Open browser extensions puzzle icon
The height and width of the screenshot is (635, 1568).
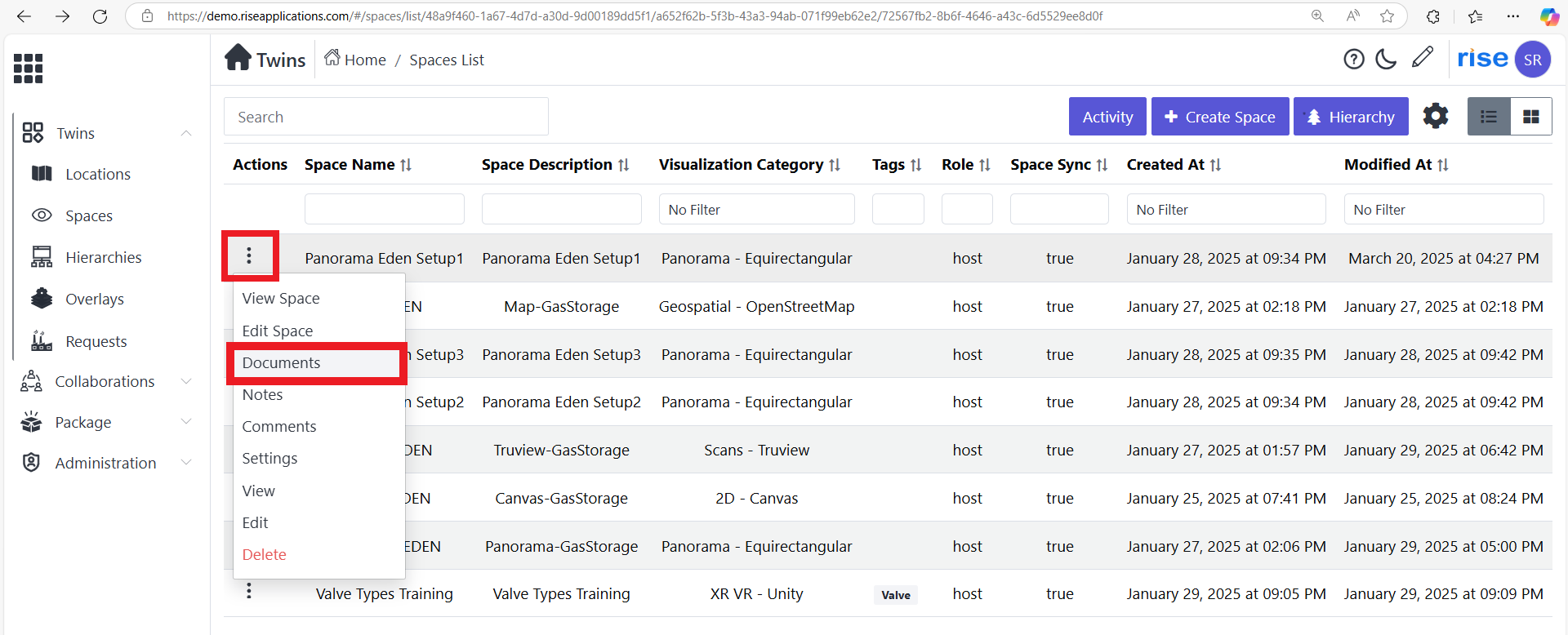(1433, 16)
